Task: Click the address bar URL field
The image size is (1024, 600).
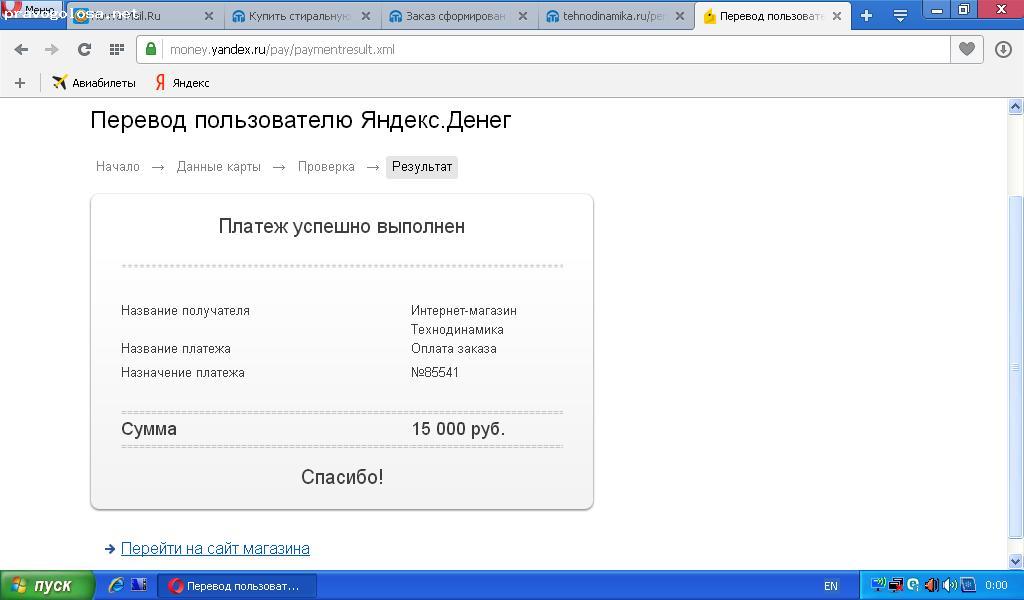Action: [550, 49]
